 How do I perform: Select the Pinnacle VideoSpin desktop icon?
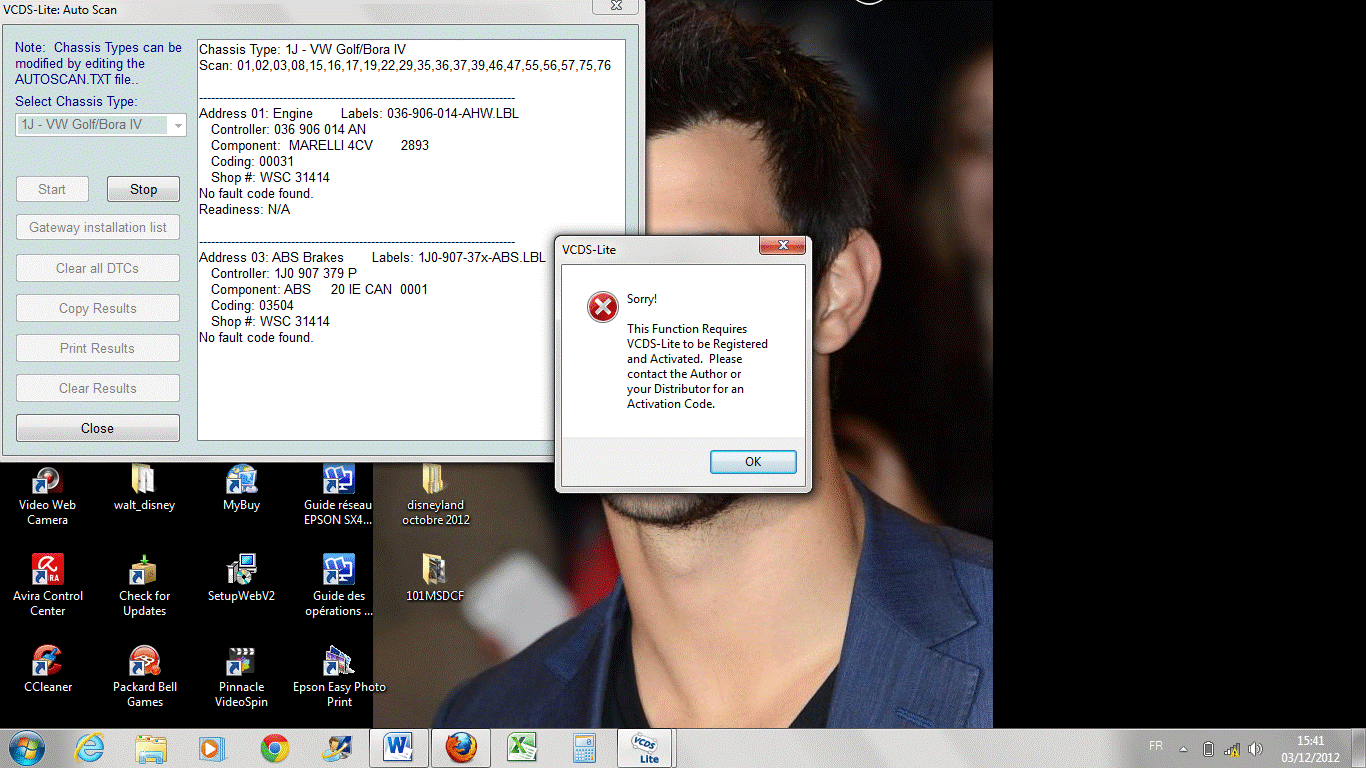coord(241,677)
